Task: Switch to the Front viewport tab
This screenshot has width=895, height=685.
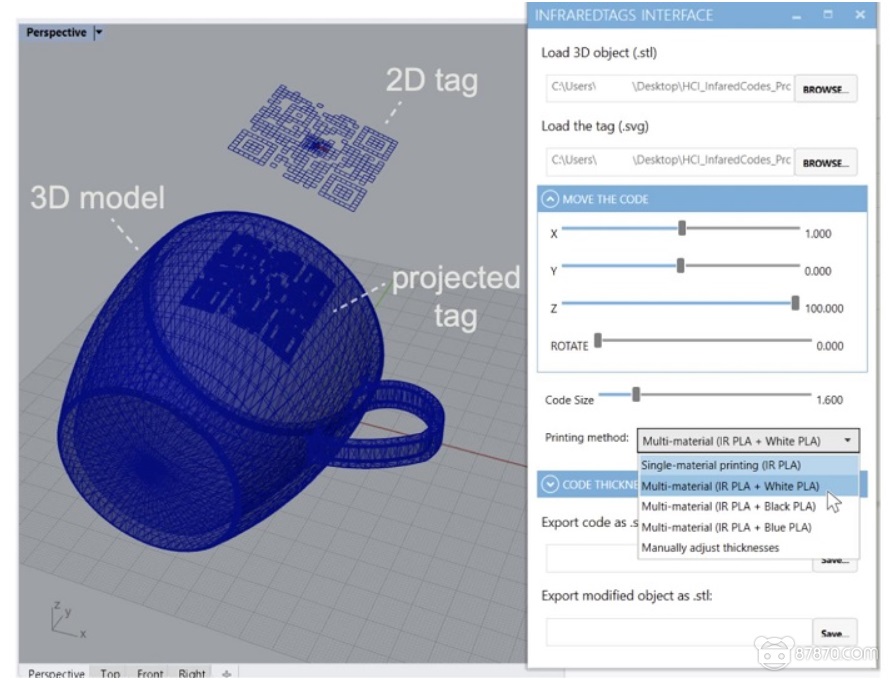Action: (150, 675)
